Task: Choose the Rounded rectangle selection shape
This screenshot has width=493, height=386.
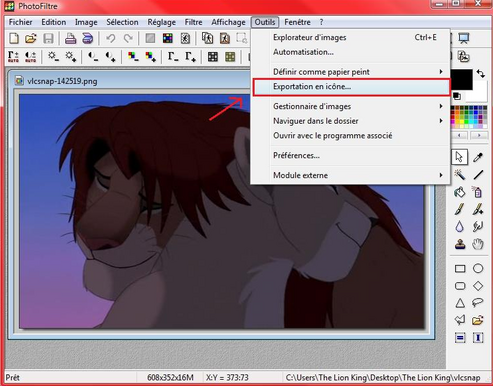Action: (460, 286)
